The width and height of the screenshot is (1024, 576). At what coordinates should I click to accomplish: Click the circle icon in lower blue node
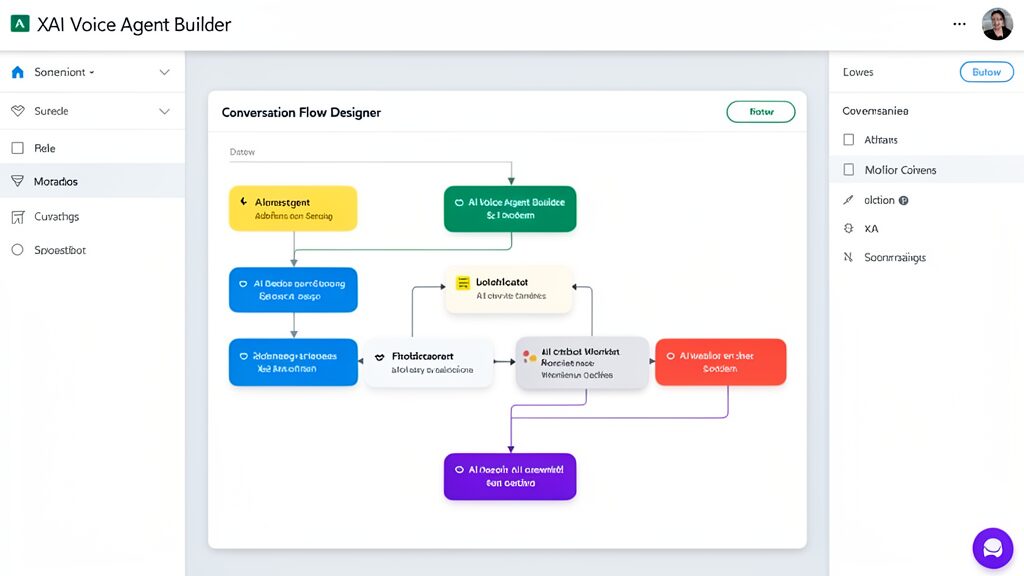(x=243, y=357)
